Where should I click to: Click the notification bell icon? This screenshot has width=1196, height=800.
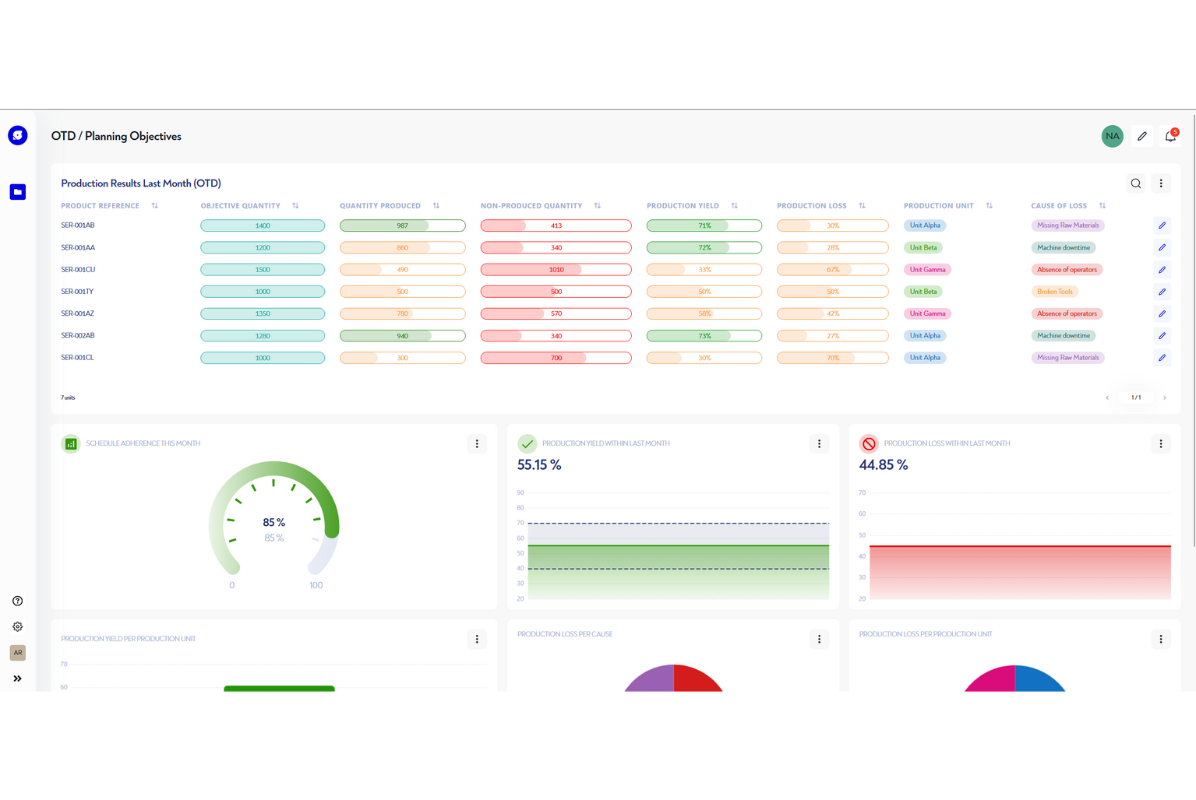[1170, 136]
